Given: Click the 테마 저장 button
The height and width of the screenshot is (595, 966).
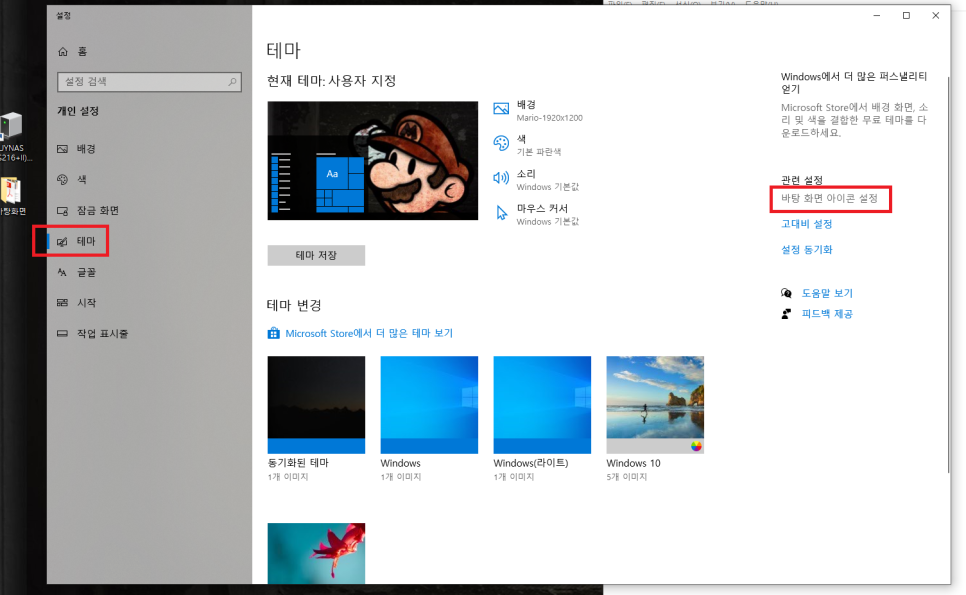Looking at the screenshot, I should point(316,255).
